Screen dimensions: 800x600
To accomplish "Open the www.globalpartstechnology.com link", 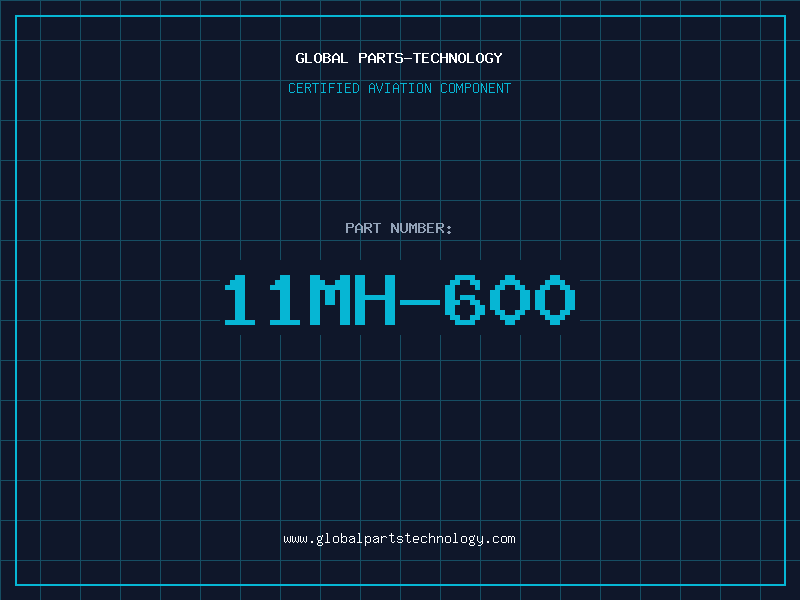I will pos(399,539).
